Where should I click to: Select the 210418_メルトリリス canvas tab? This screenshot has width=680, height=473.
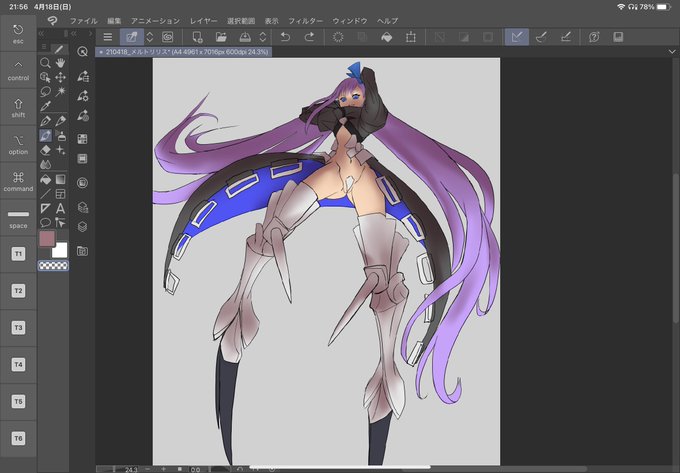184,52
